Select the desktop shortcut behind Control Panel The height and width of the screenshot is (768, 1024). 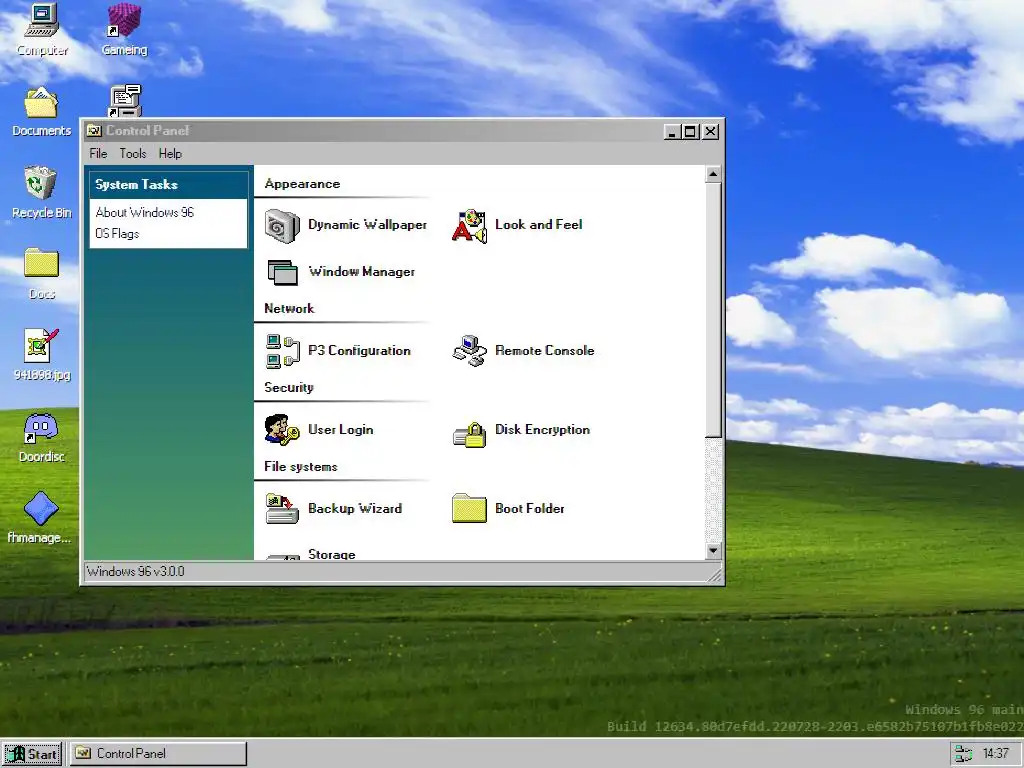(125, 101)
